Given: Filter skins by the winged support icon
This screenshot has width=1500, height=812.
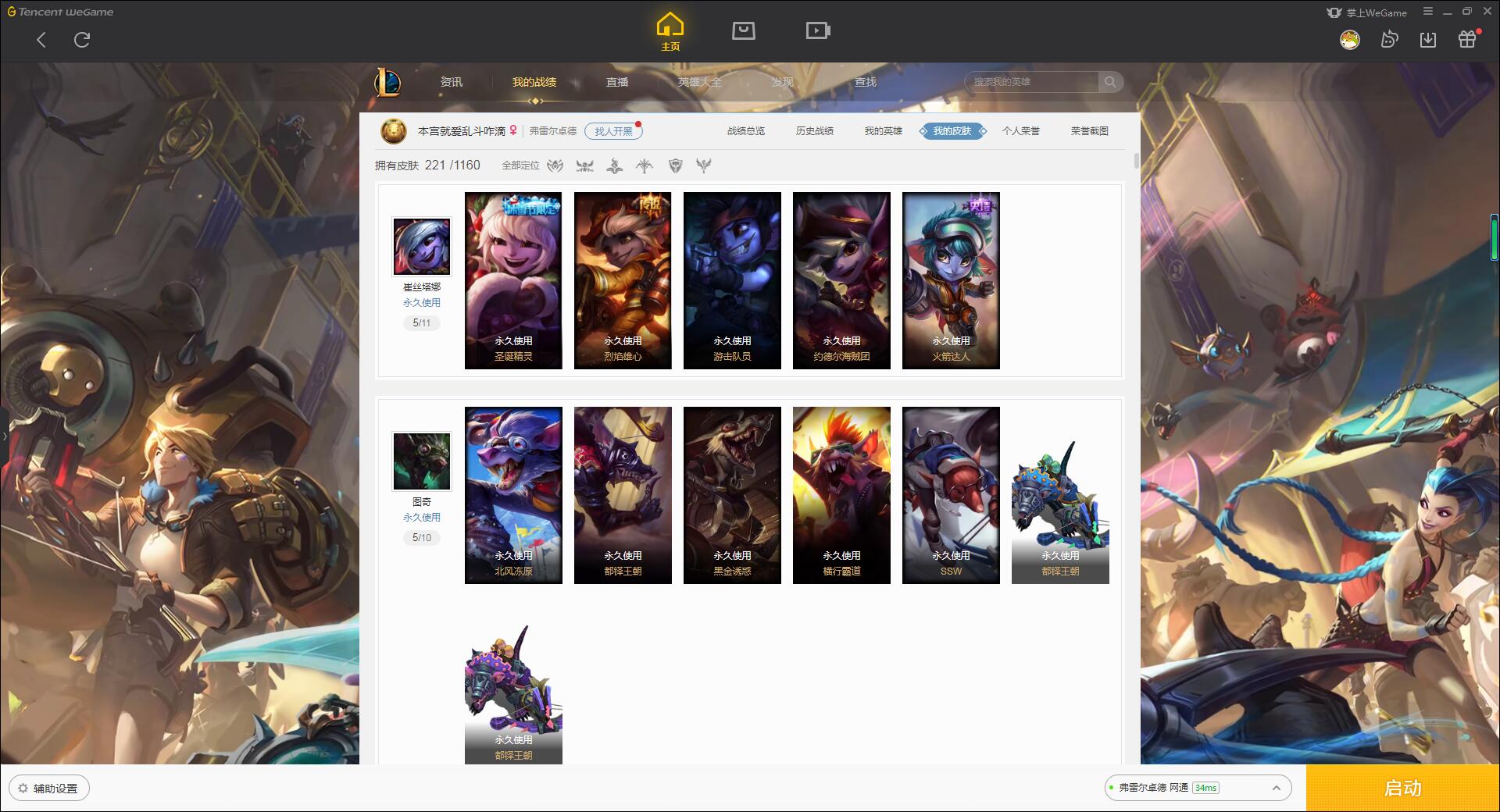Looking at the screenshot, I should 704,166.
